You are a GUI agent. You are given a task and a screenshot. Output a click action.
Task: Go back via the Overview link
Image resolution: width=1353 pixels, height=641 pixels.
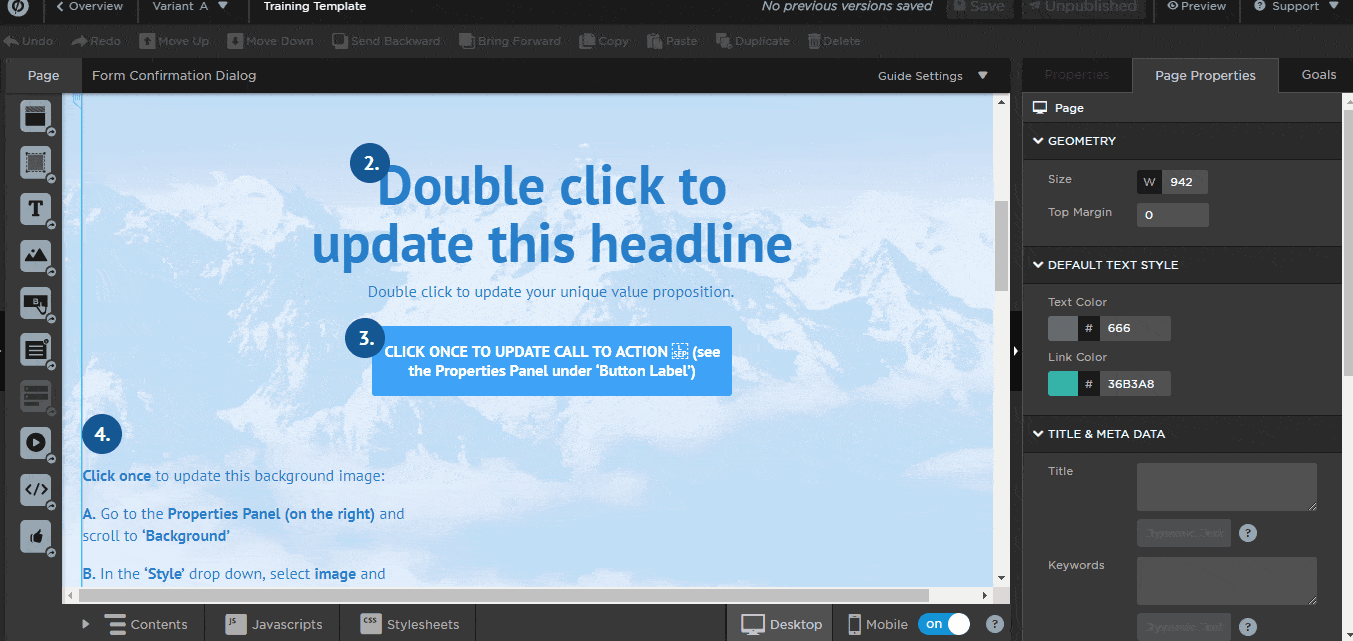pyautogui.click(x=90, y=7)
